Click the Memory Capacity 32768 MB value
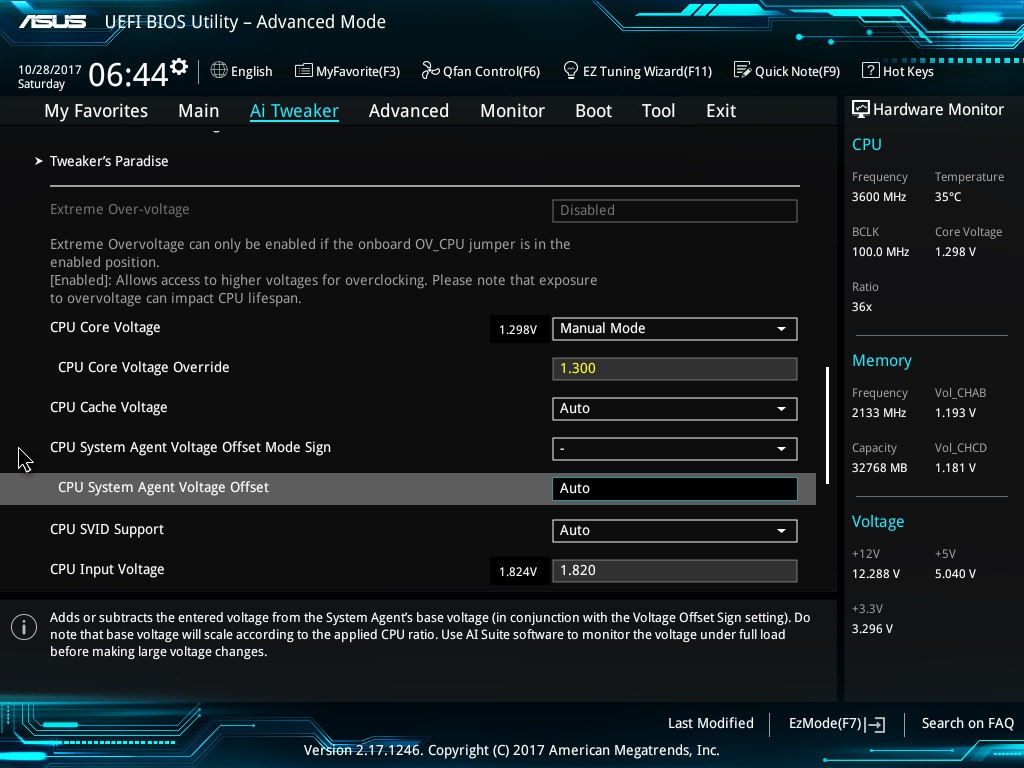Image resolution: width=1024 pixels, height=768 pixels. (880, 468)
